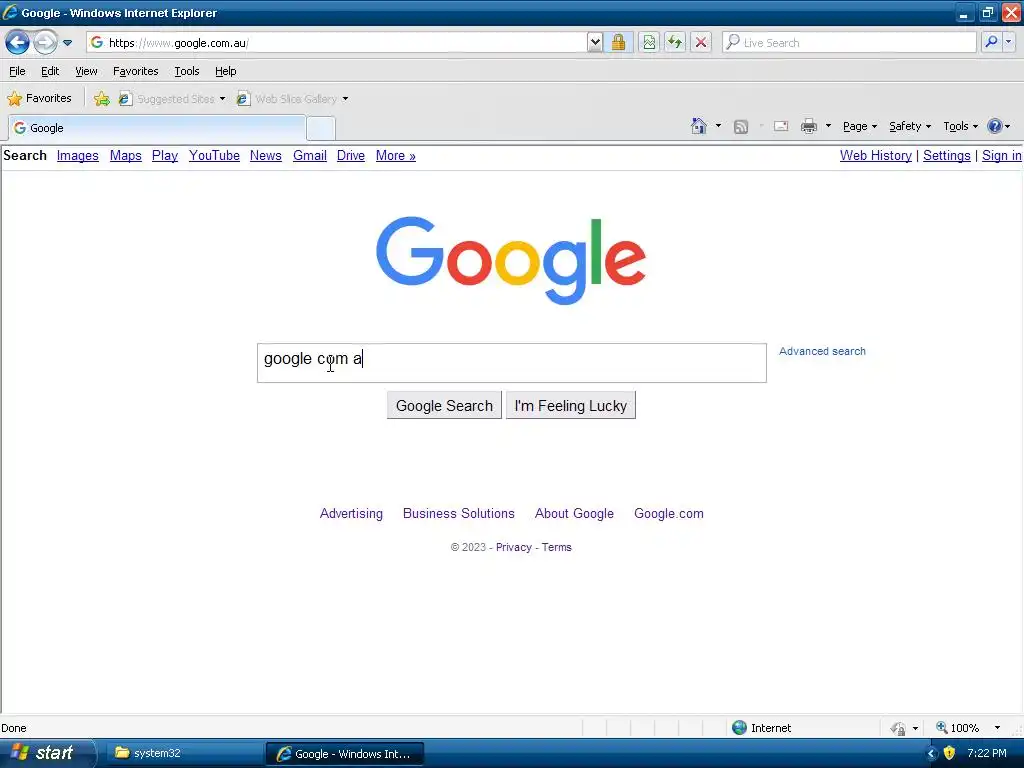
Task: Open the About Google link
Action: tap(574, 513)
